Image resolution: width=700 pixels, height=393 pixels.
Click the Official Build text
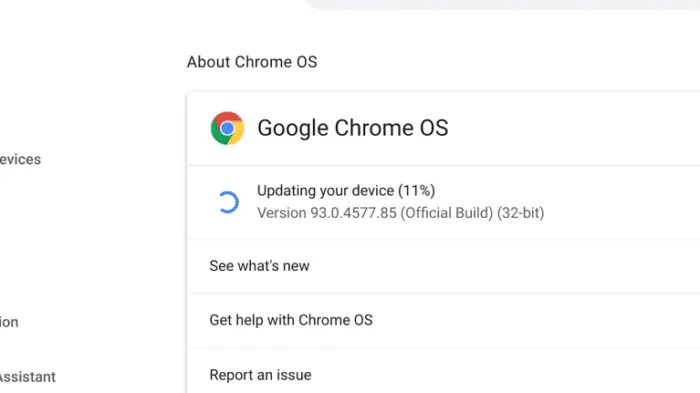[x=446, y=213]
